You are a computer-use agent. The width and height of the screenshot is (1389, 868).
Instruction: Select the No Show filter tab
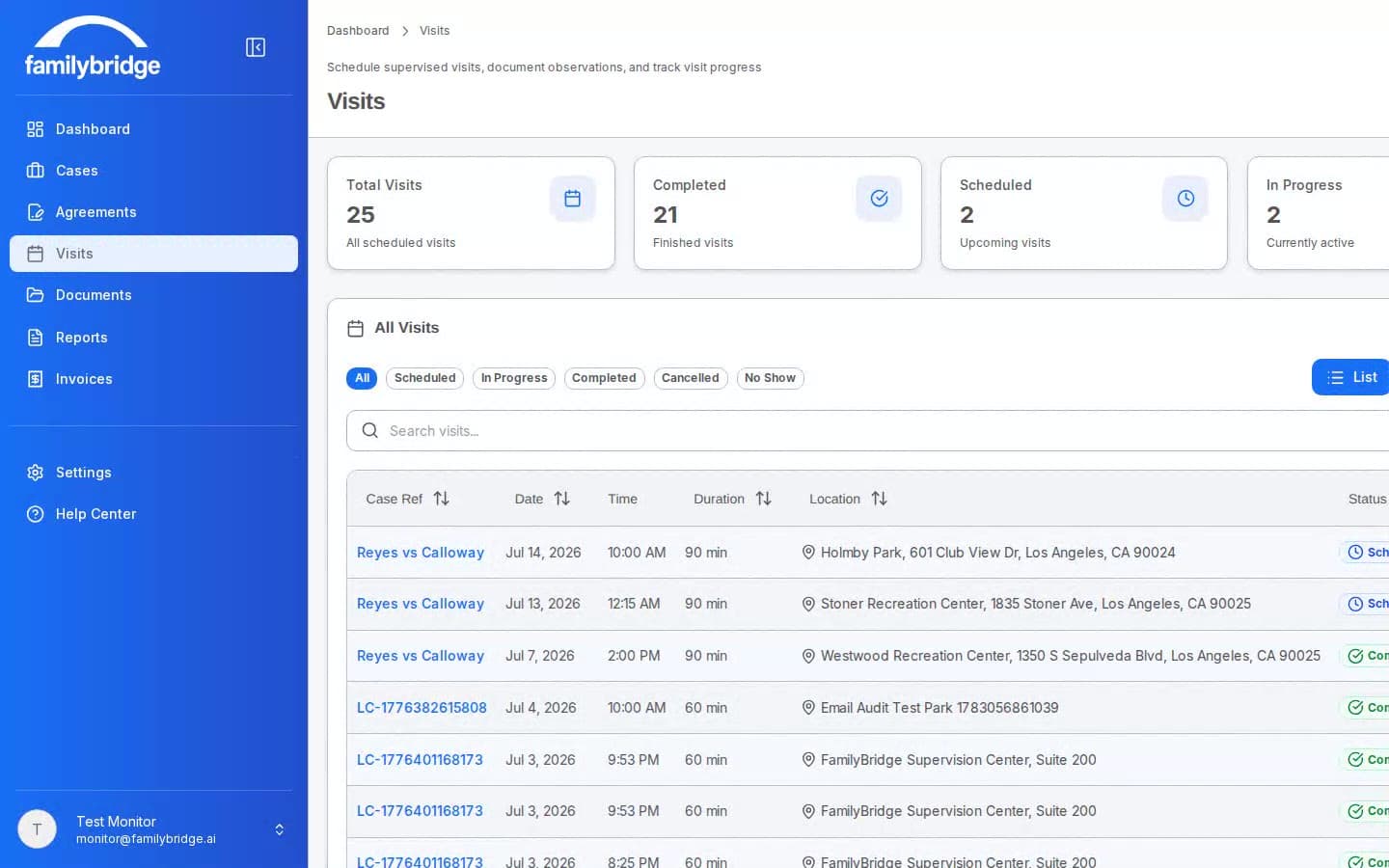tap(770, 378)
